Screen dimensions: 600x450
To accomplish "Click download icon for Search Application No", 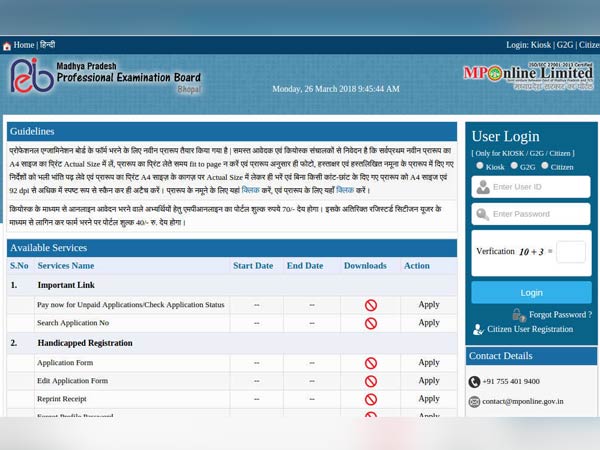I will pyautogui.click(x=371, y=323).
